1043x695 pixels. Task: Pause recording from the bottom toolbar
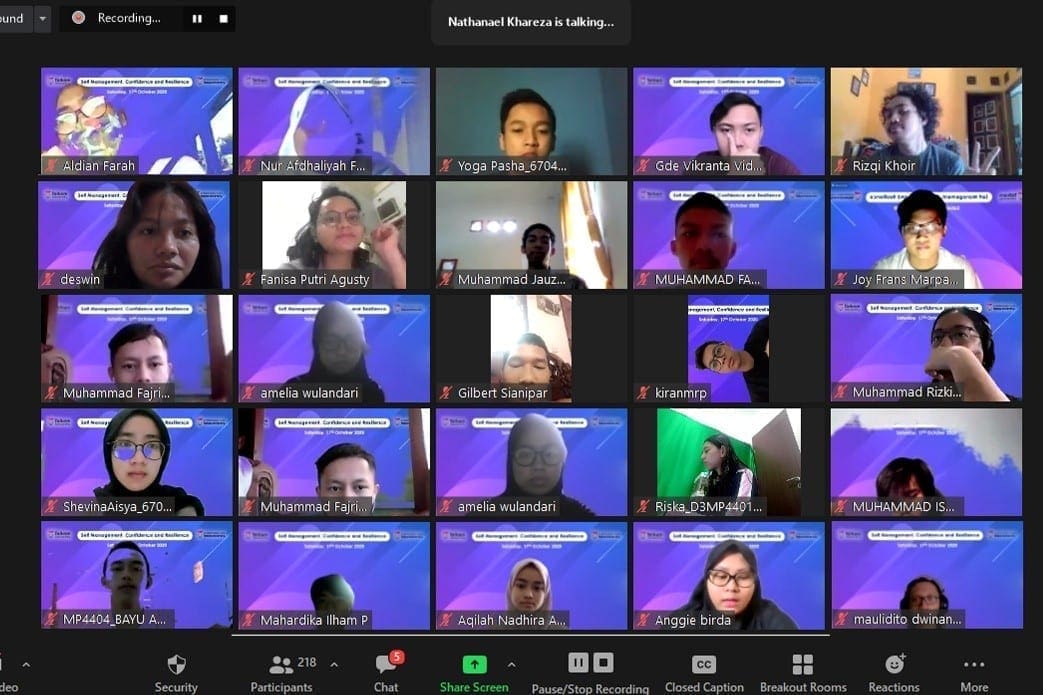point(578,662)
